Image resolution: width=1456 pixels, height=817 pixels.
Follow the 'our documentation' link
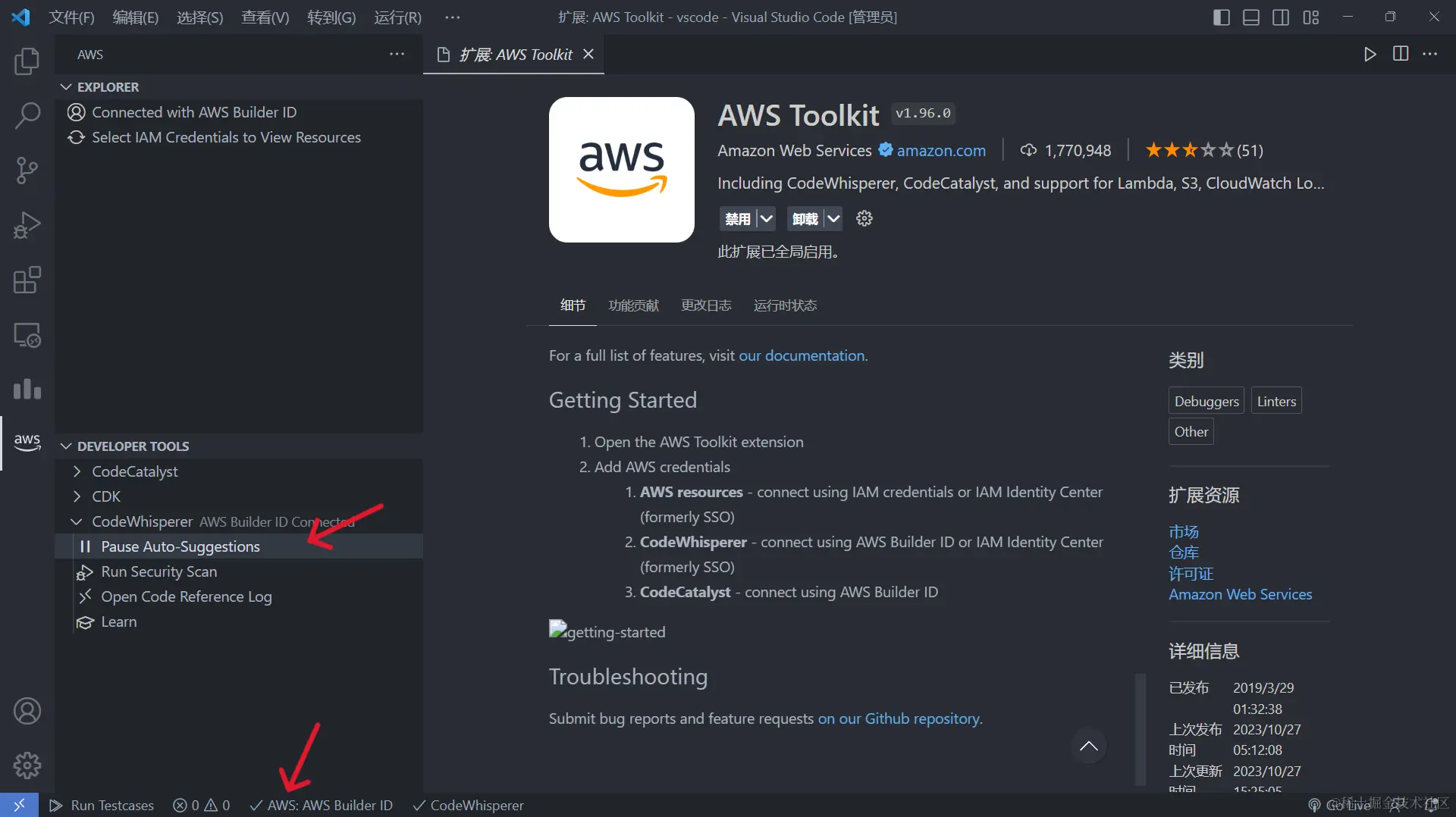tap(802, 355)
